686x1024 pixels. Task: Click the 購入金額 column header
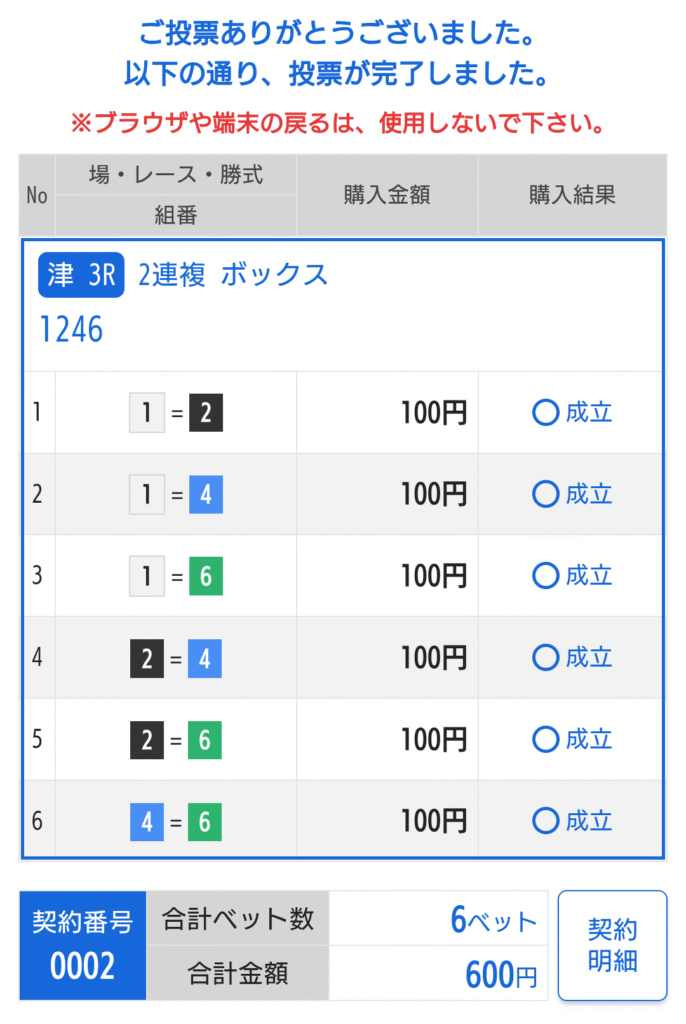(387, 195)
